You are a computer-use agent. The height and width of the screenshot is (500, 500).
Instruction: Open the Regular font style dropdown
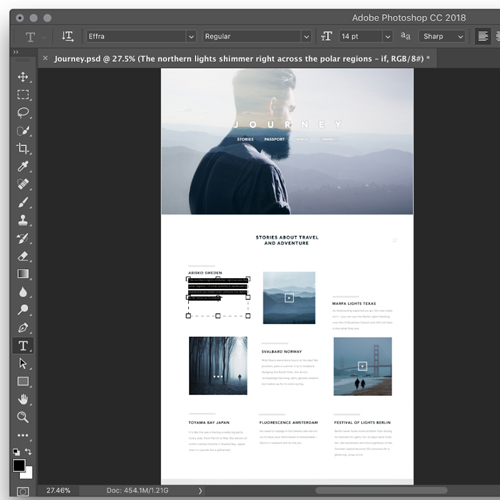(x=257, y=36)
